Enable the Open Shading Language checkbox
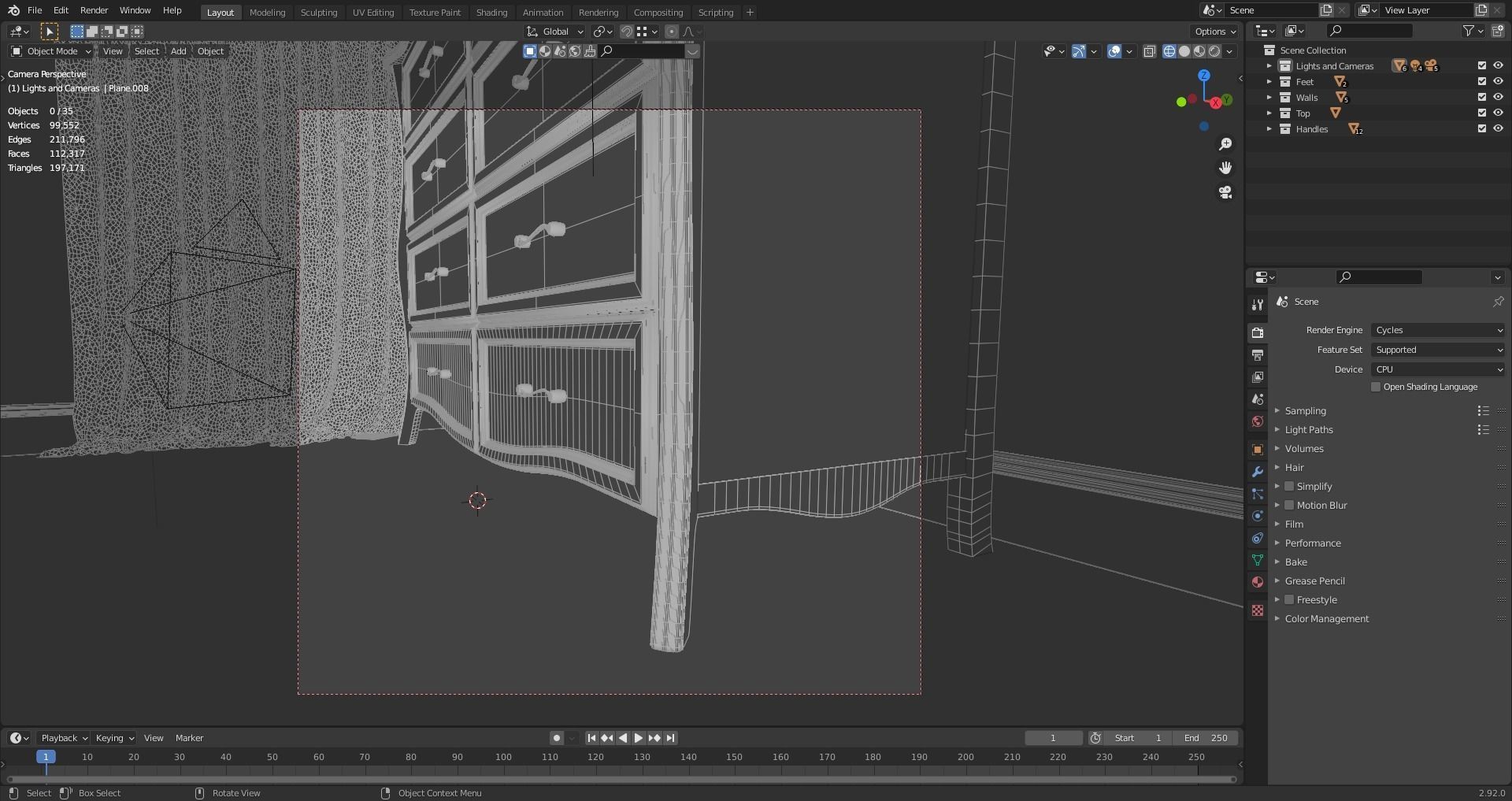Image resolution: width=1512 pixels, height=801 pixels. pos(1376,387)
